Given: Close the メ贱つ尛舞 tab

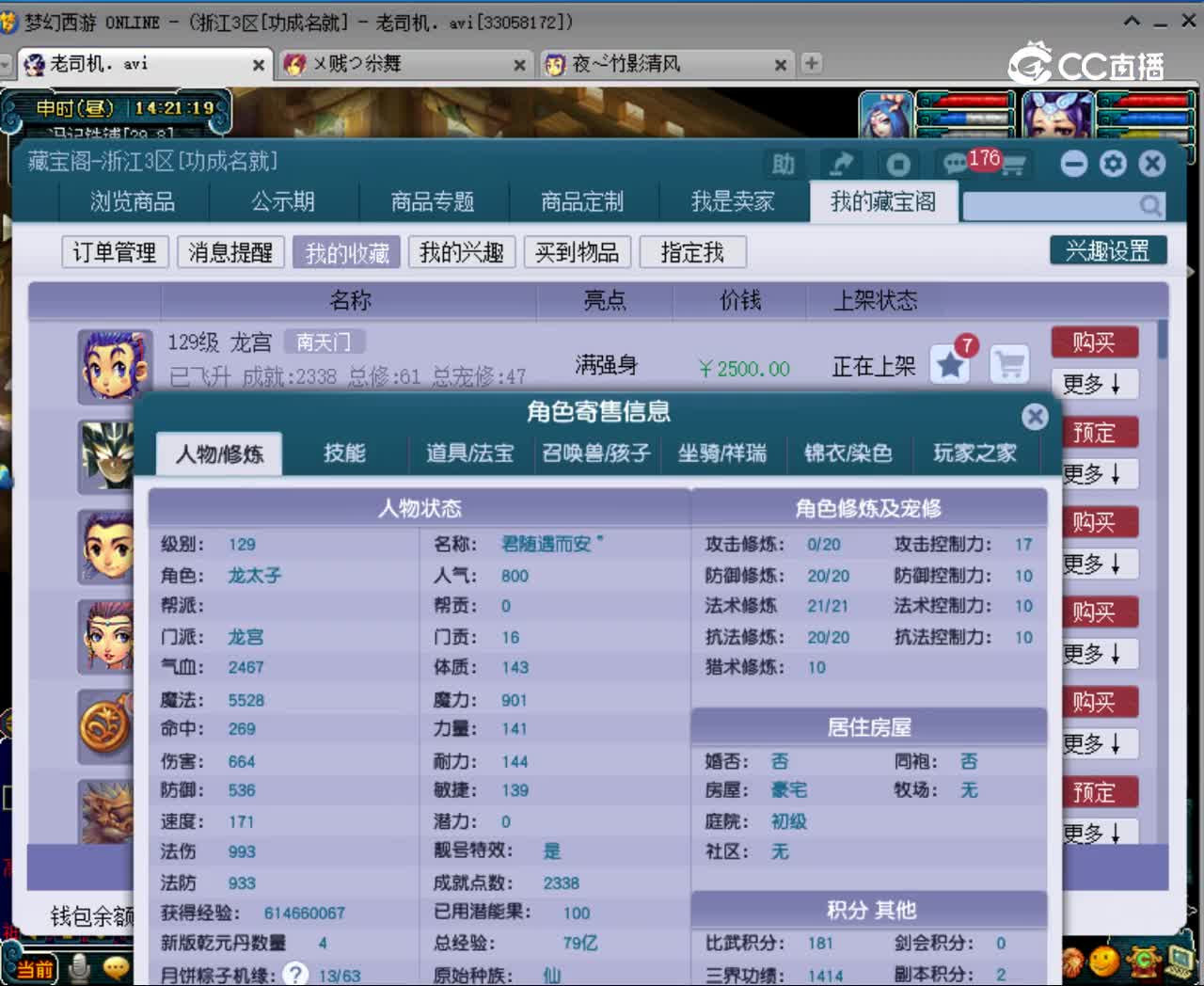Looking at the screenshot, I should (x=519, y=65).
